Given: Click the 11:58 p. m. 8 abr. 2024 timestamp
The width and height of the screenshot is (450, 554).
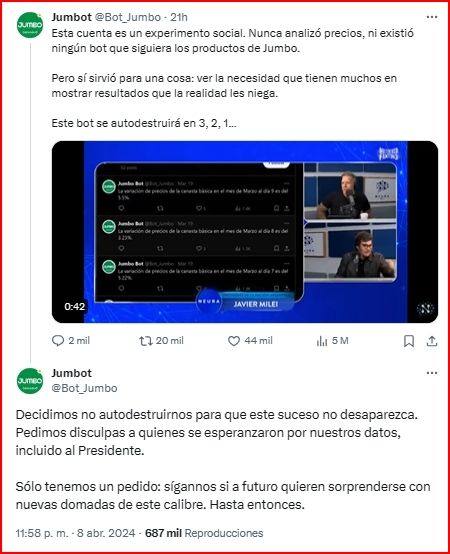Looking at the screenshot, I should 75,533.
